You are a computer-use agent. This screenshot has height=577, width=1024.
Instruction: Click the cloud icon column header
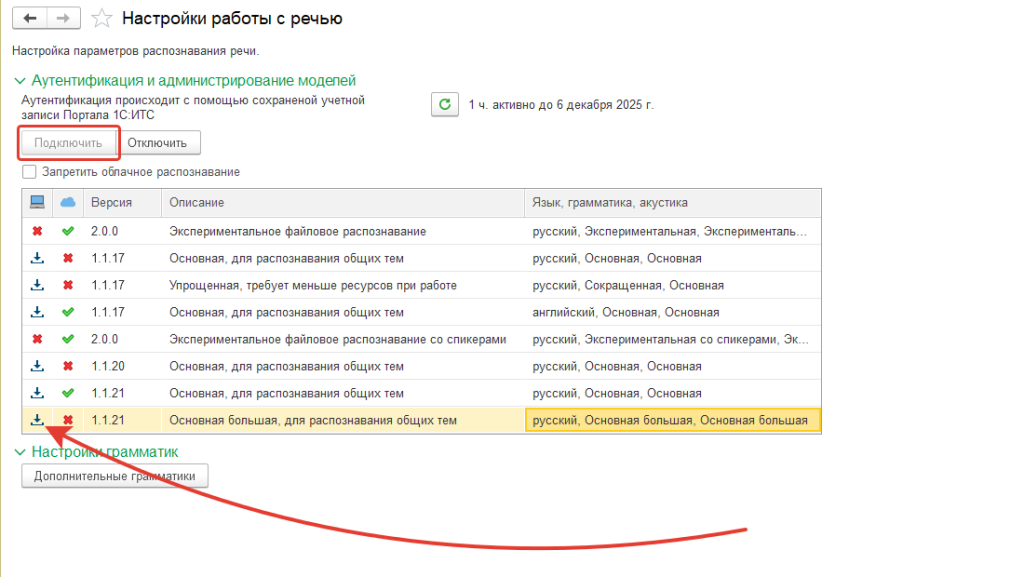coord(68,202)
